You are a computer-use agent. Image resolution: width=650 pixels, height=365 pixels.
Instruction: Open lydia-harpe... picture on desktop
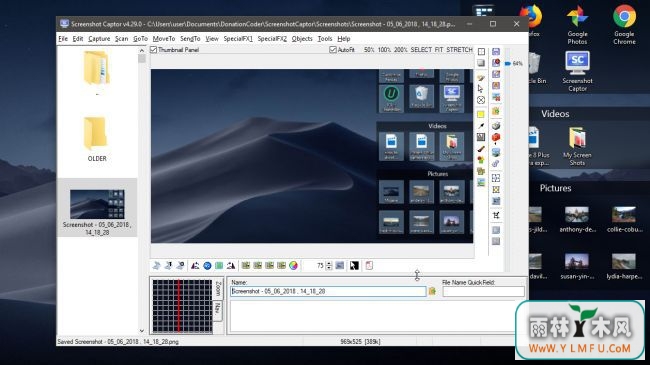click(624, 267)
